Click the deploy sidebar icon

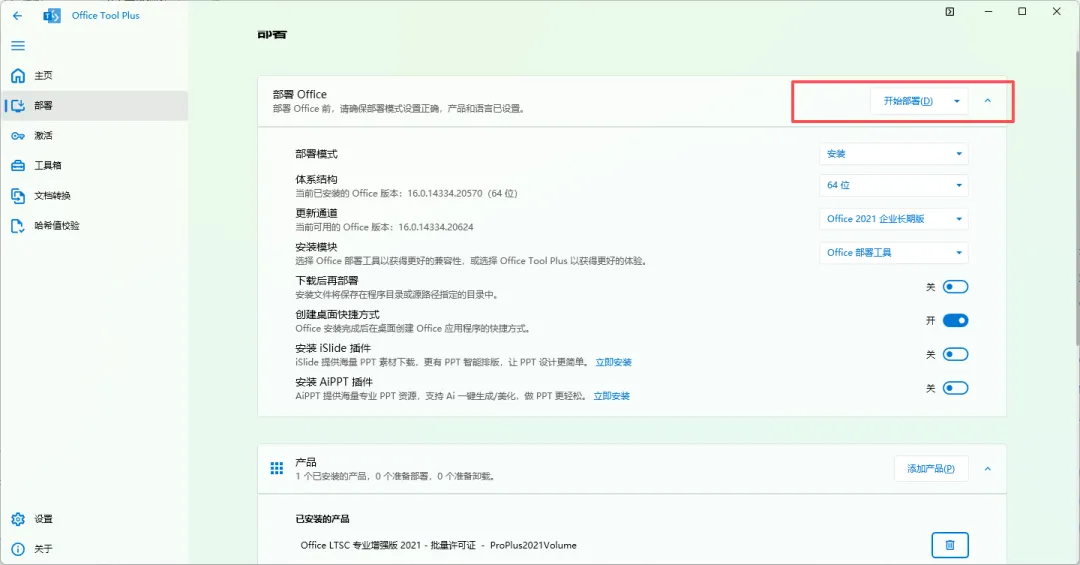click(18, 105)
